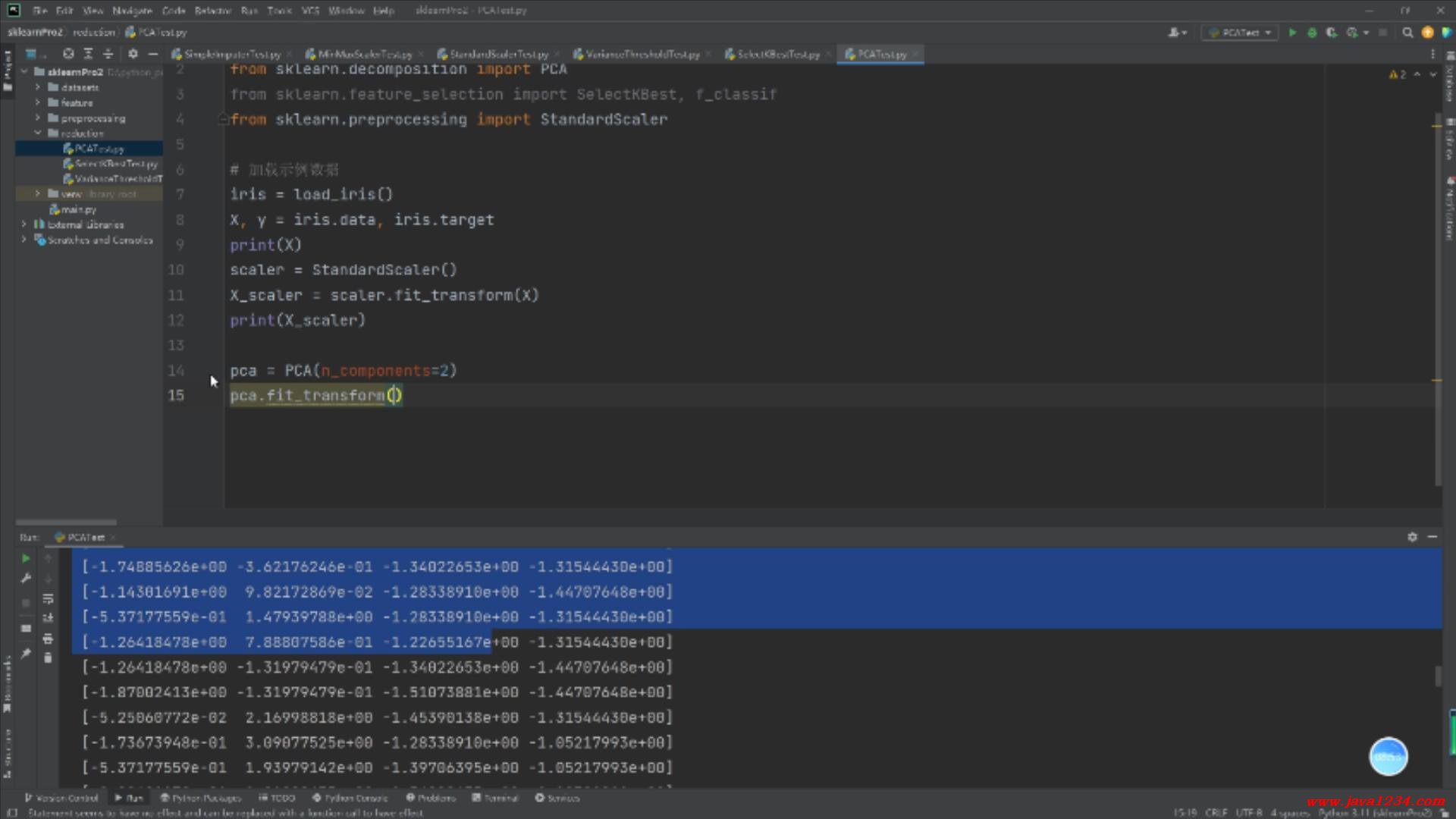Screen dimensions: 1456x819
Task: Open the Terminal tool window
Action: [x=494, y=798]
